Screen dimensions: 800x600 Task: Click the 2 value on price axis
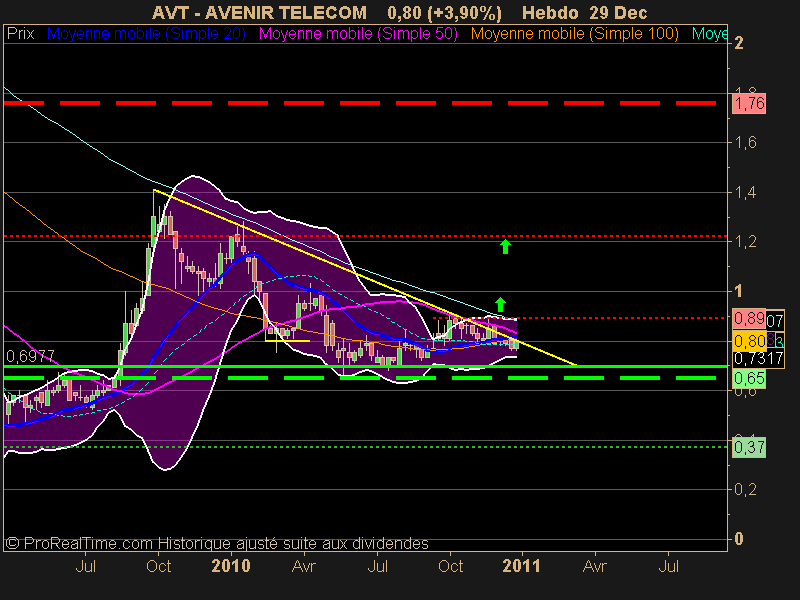(738, 43)
